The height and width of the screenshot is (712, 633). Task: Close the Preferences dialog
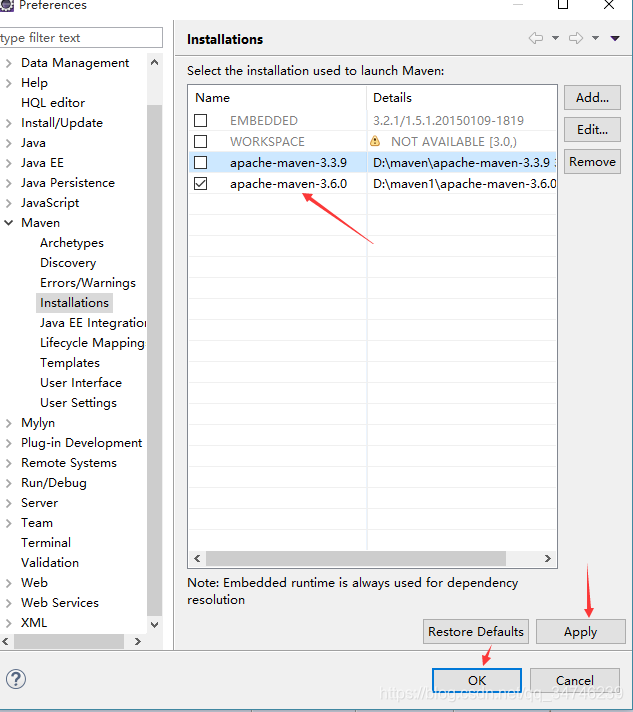[609, 5]
